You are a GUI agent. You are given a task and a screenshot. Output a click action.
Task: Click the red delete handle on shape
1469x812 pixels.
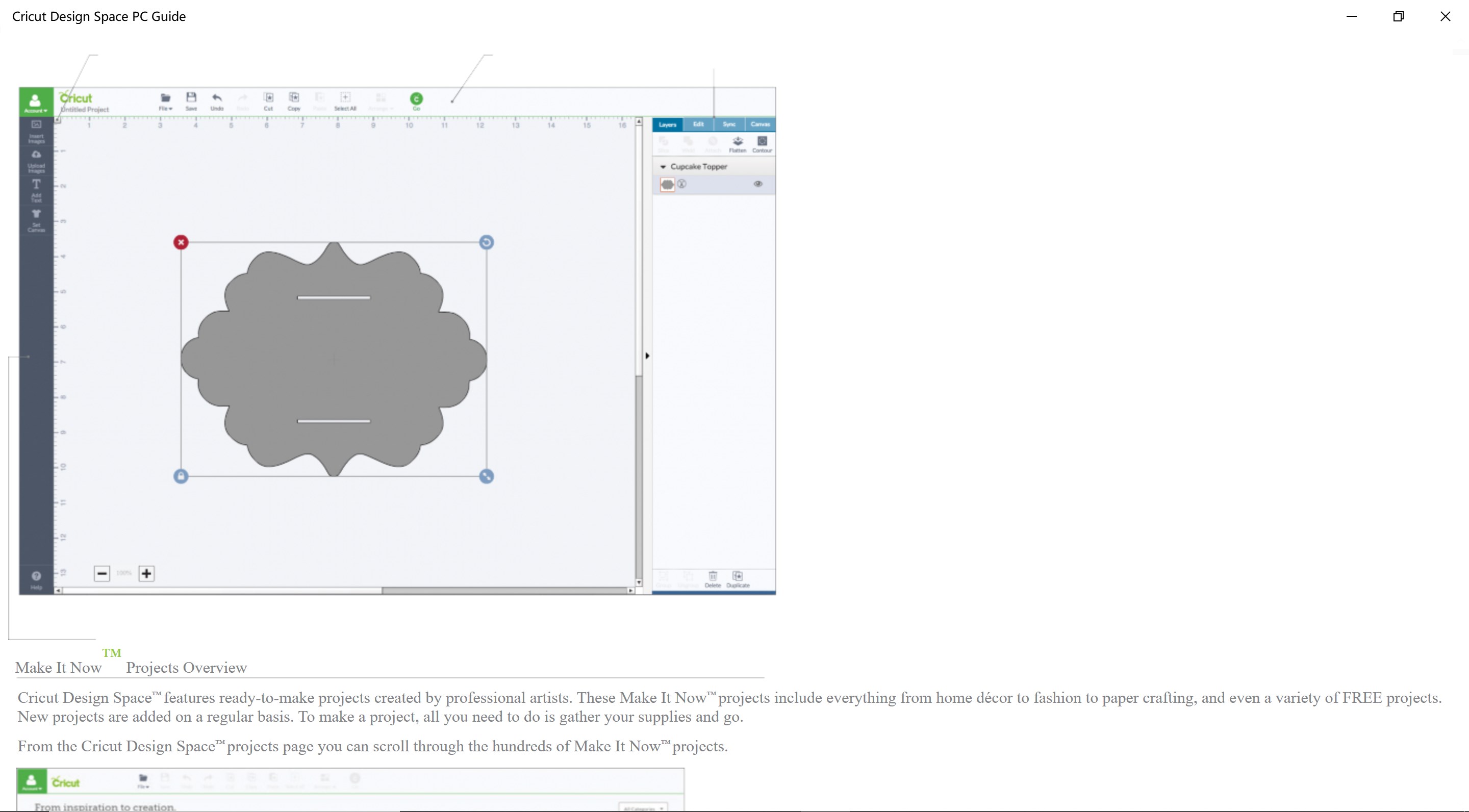(x=181, y=242)
